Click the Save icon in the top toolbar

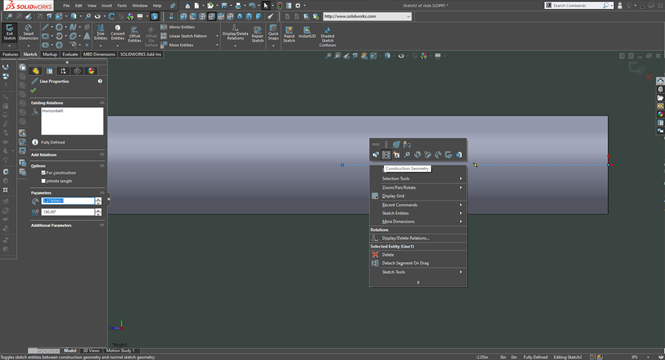click(x=224, y=6)
